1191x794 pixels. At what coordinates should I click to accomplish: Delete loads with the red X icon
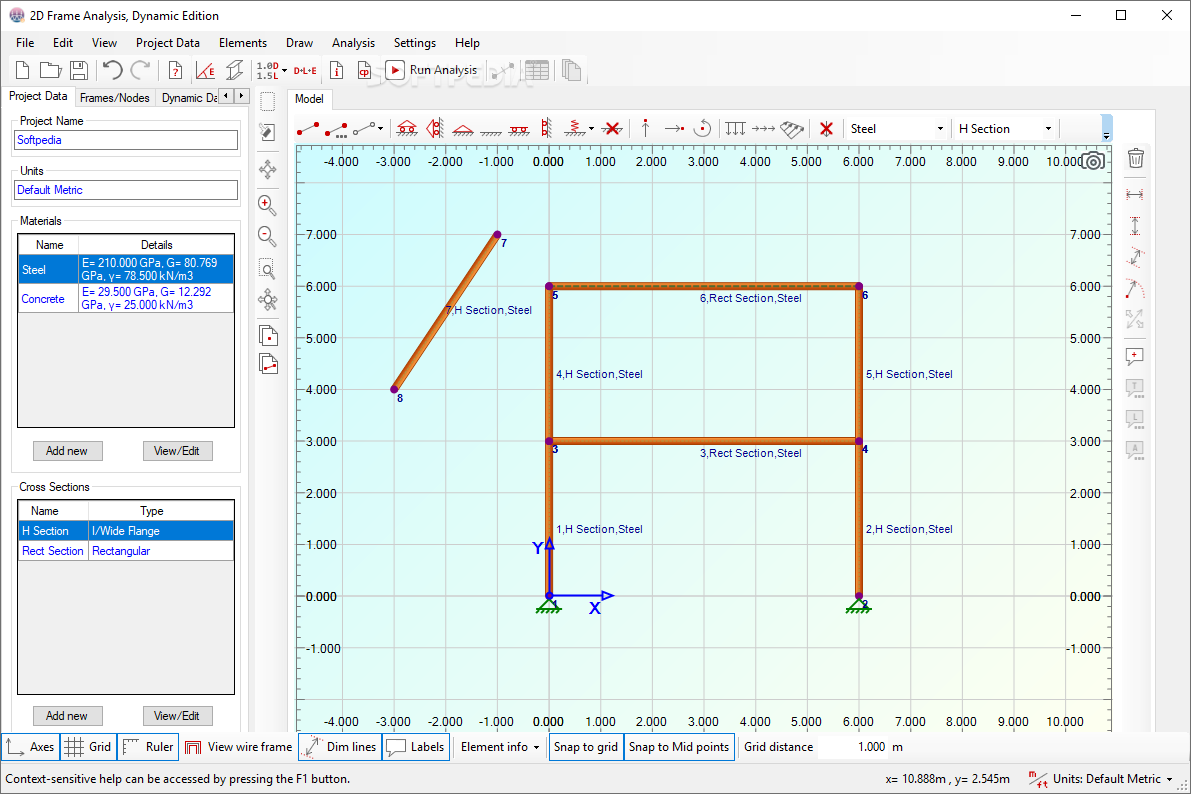click(x=826, y=128)
